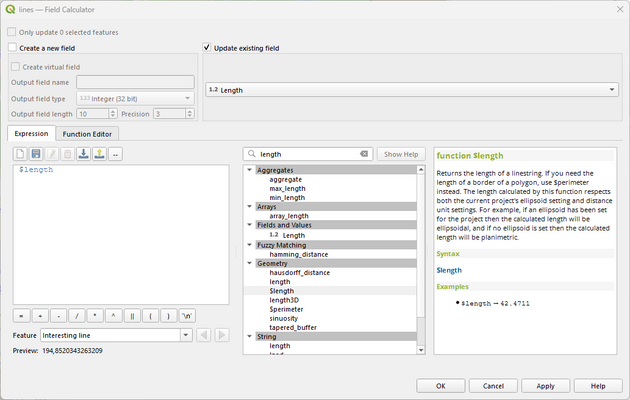630x400 pixels.
Task: Select the sinuosity function
Action: point(284,318)
